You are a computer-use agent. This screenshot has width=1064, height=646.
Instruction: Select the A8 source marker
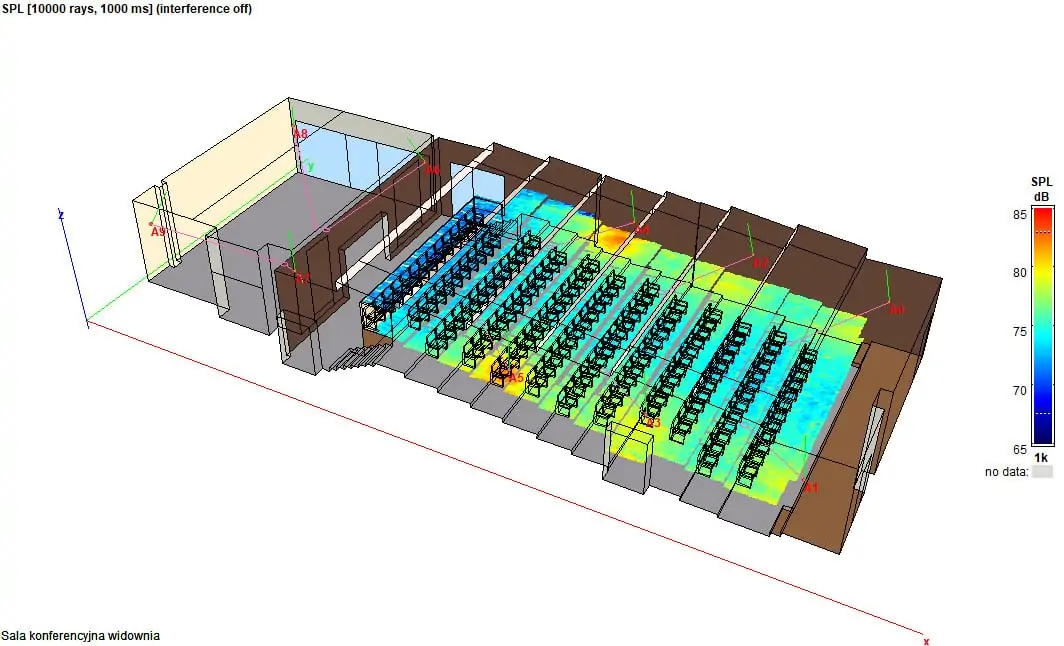point(300,133)
